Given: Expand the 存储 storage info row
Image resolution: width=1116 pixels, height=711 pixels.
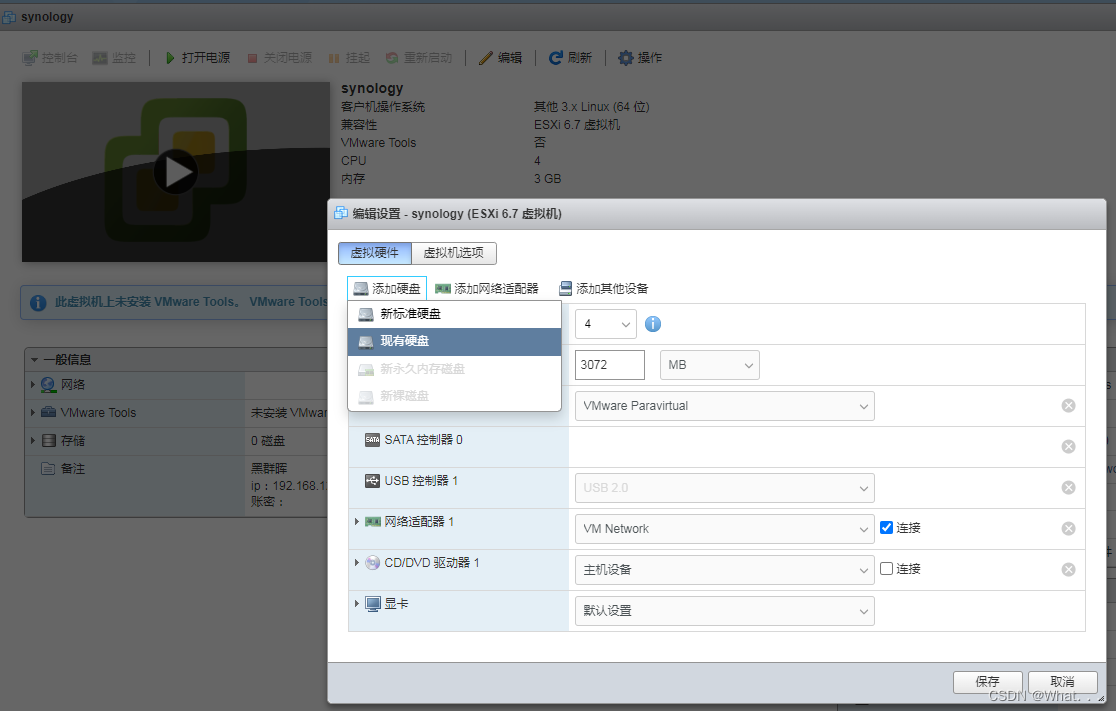Looking at the screenshot, I should point(33,441).
